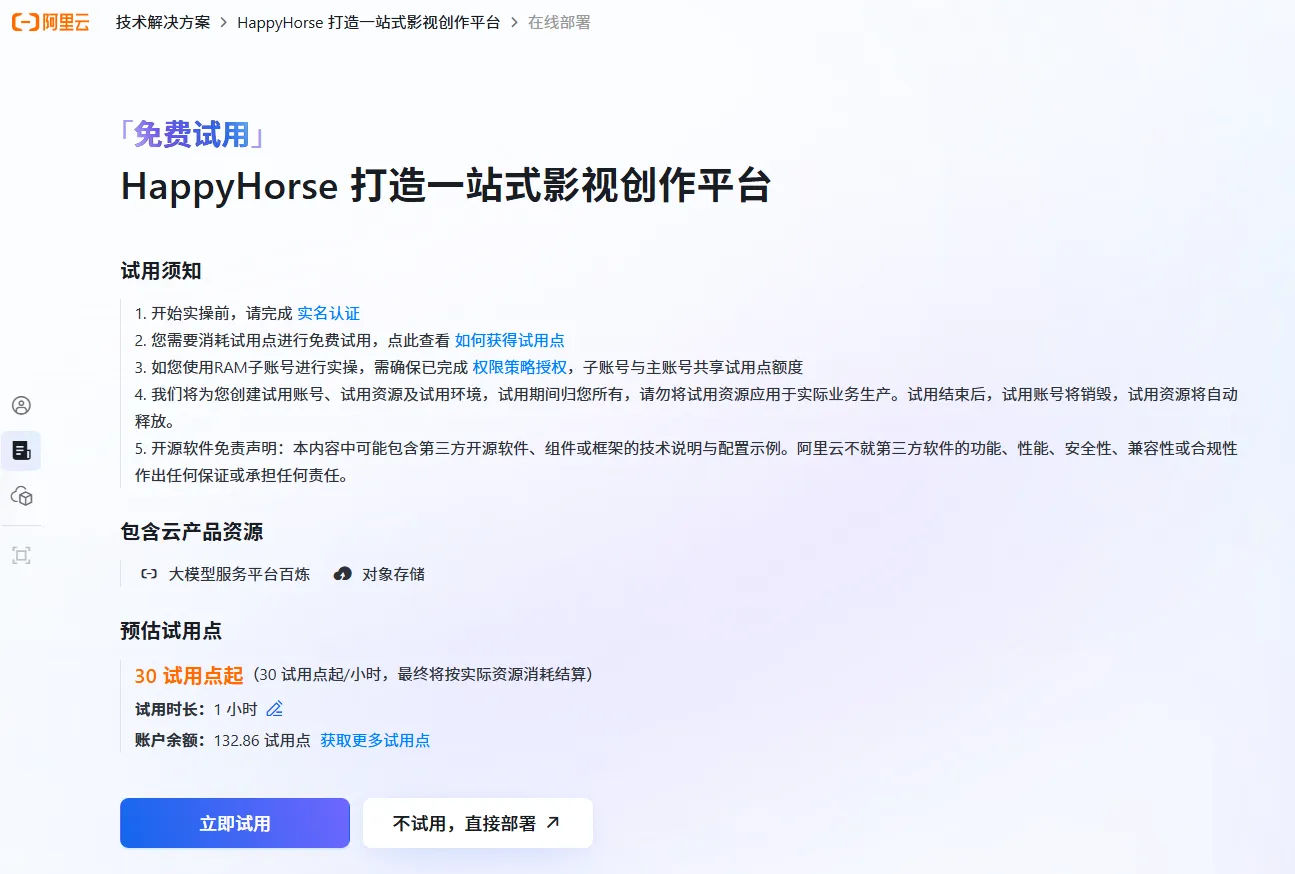
Task: Click the HappyHorse 打造一站式影视创作平台 title
Action: point(446,186)
